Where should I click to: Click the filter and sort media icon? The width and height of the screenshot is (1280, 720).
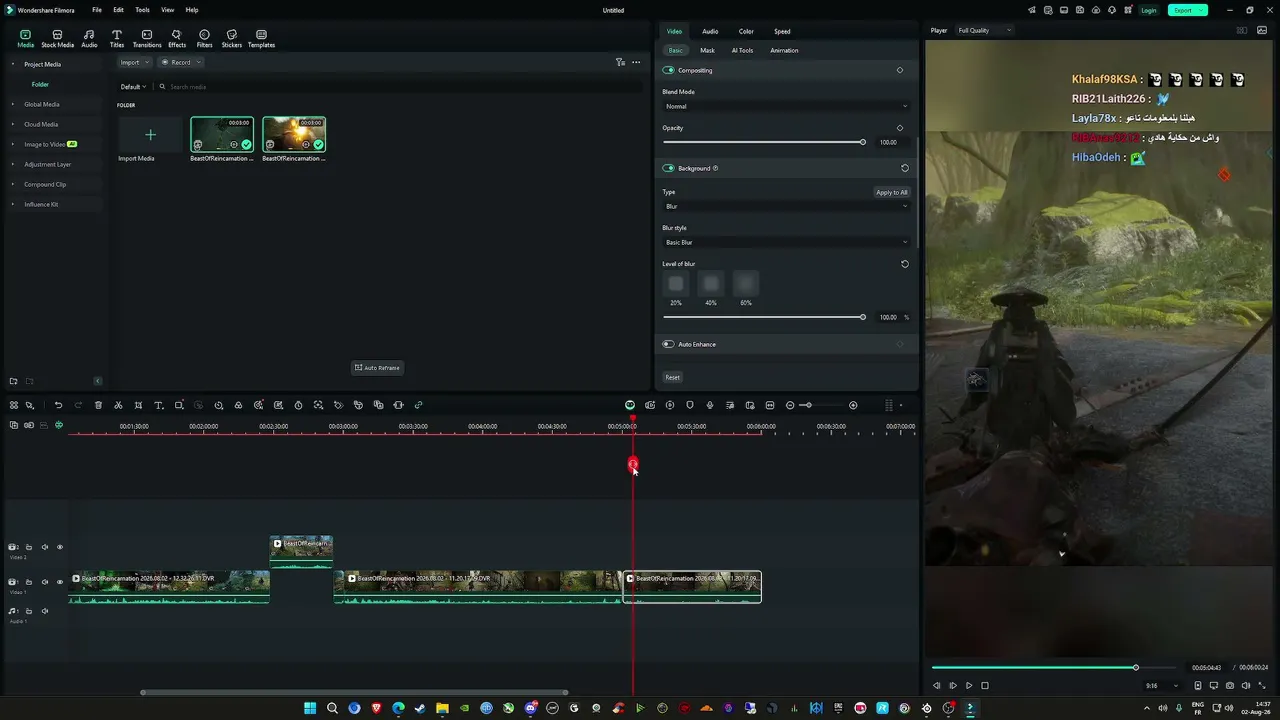point(620,62)
